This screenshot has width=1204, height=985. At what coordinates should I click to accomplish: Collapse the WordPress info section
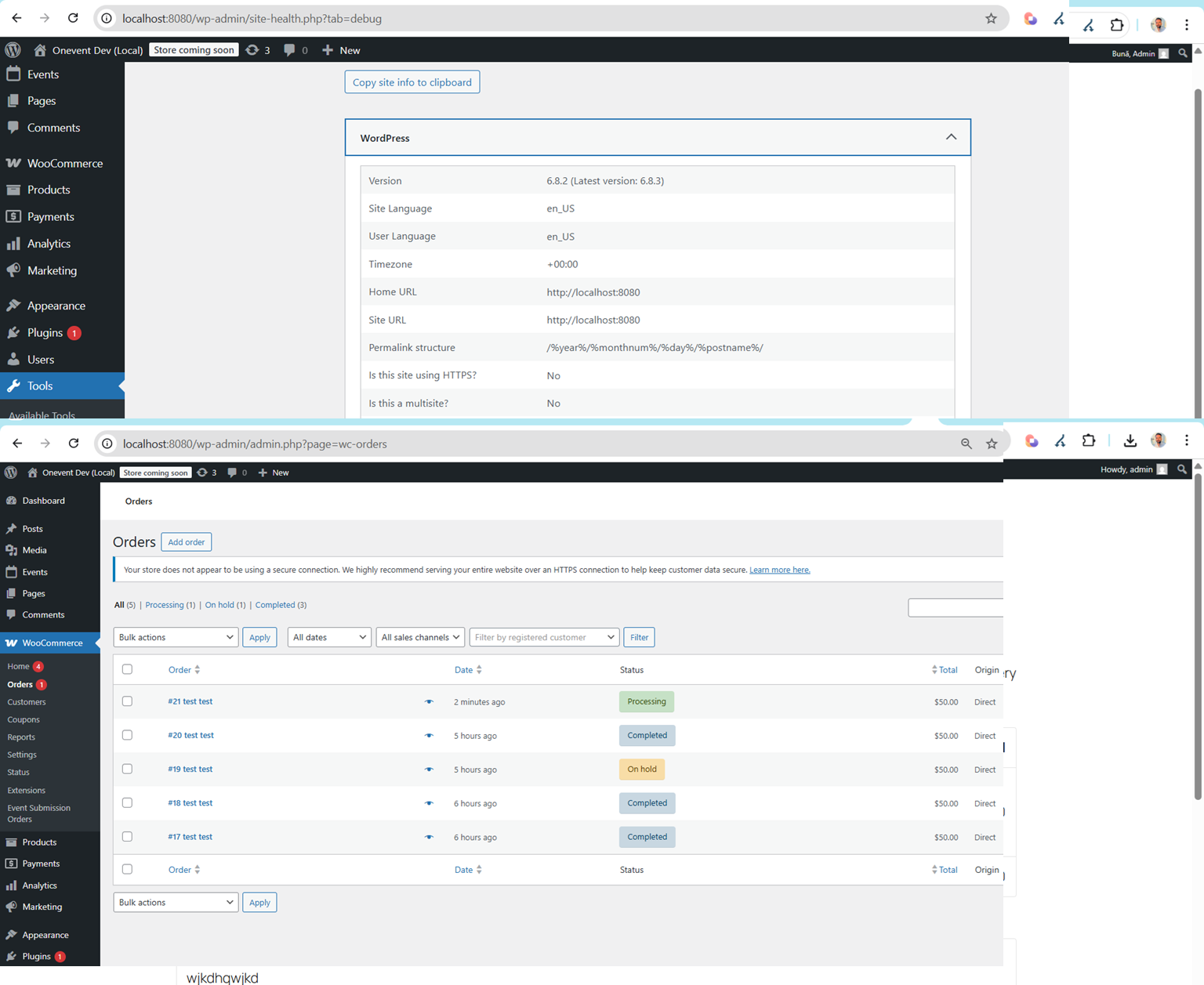point(951,137)
